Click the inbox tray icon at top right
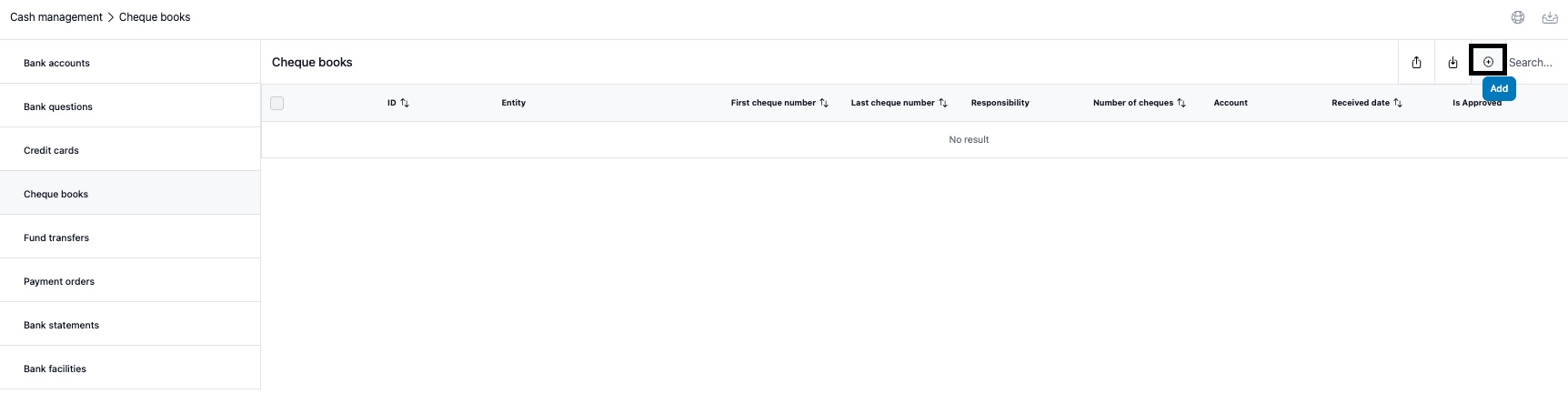Viewport: 1568px width, 394px height. [1550, 17]
